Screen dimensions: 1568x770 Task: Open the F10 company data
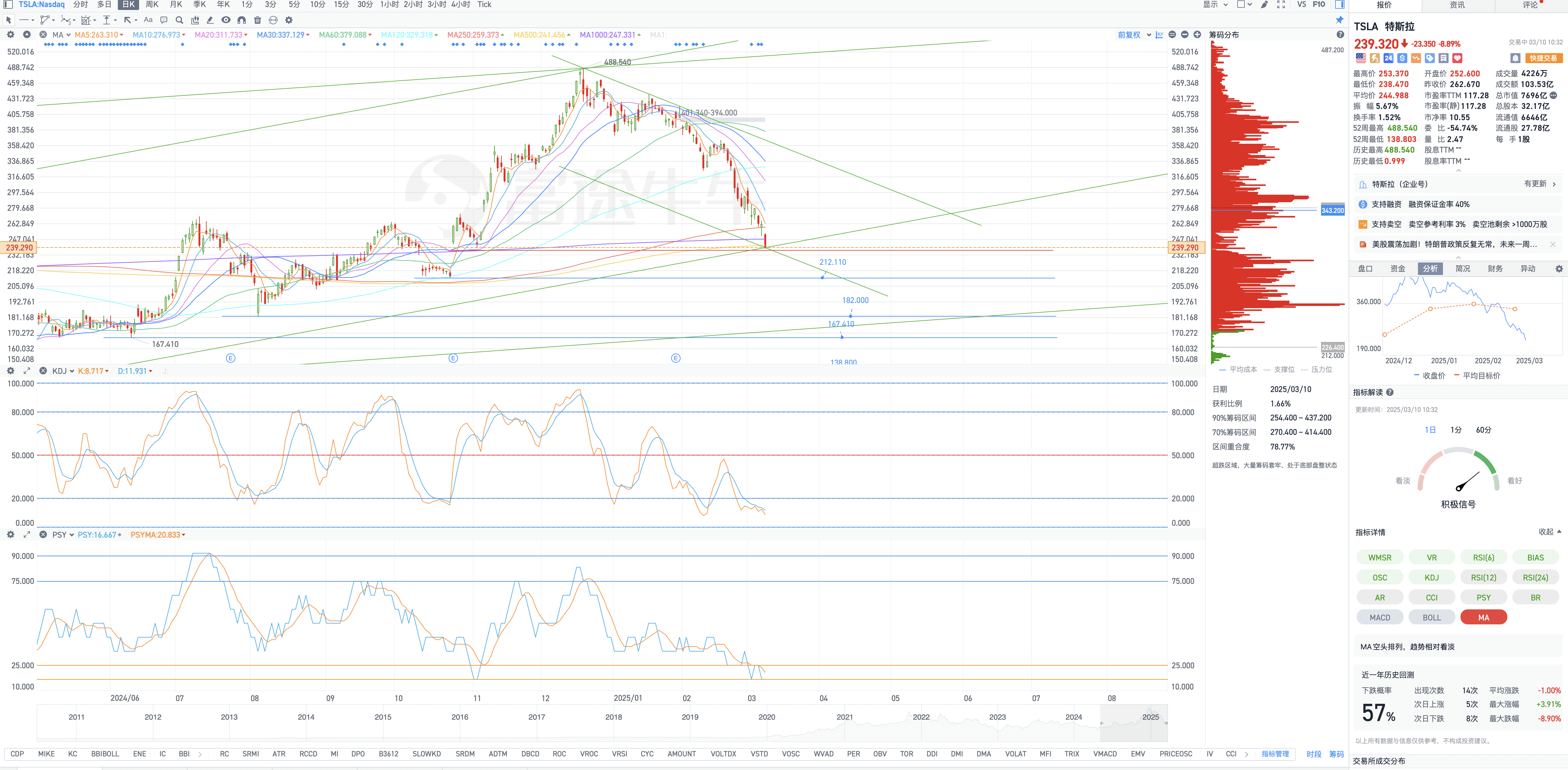tap(1319, 4)
